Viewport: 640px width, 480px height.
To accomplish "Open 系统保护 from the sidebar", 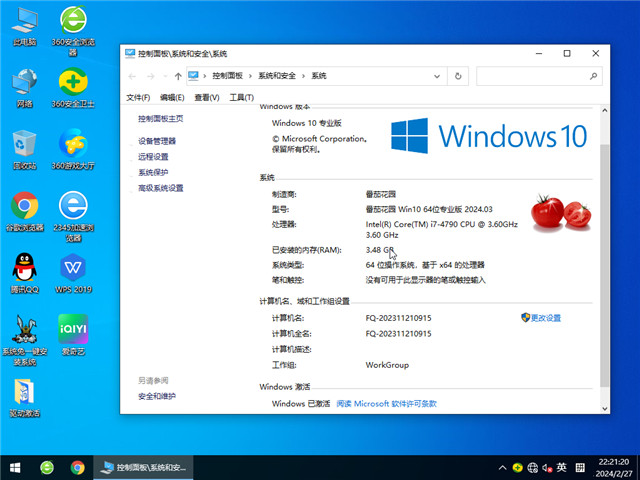I will 153,172.
